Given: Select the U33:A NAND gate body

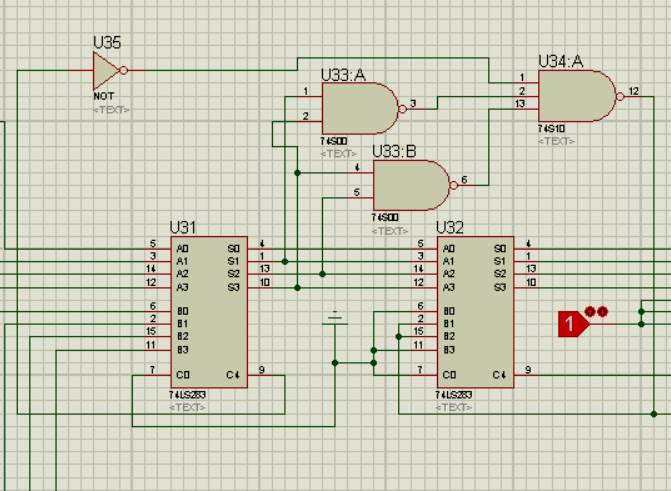Looking at the screenshot, I should [360, 109].
